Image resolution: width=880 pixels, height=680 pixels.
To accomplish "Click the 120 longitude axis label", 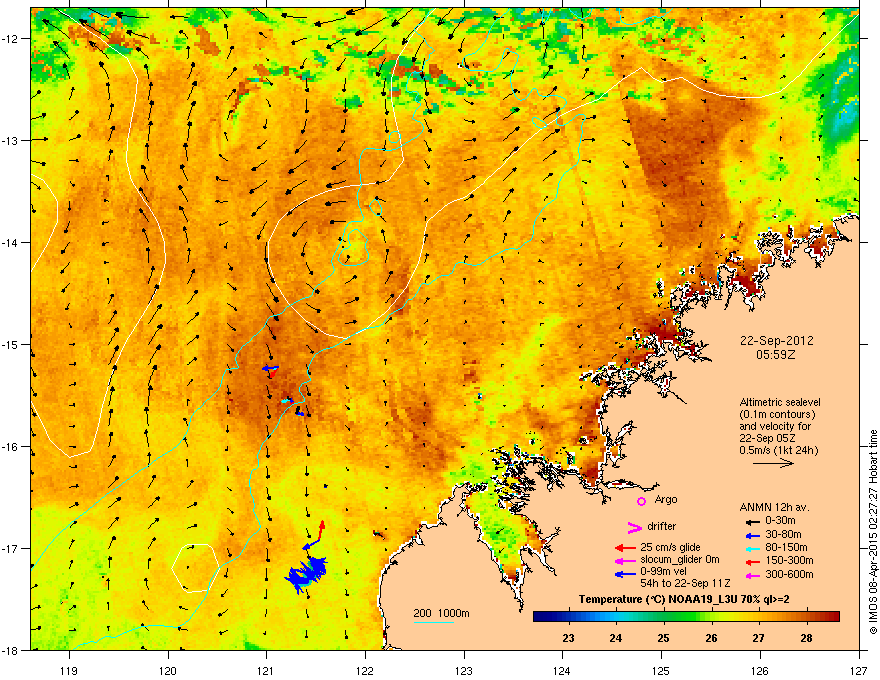I will (x=168, y=670).
